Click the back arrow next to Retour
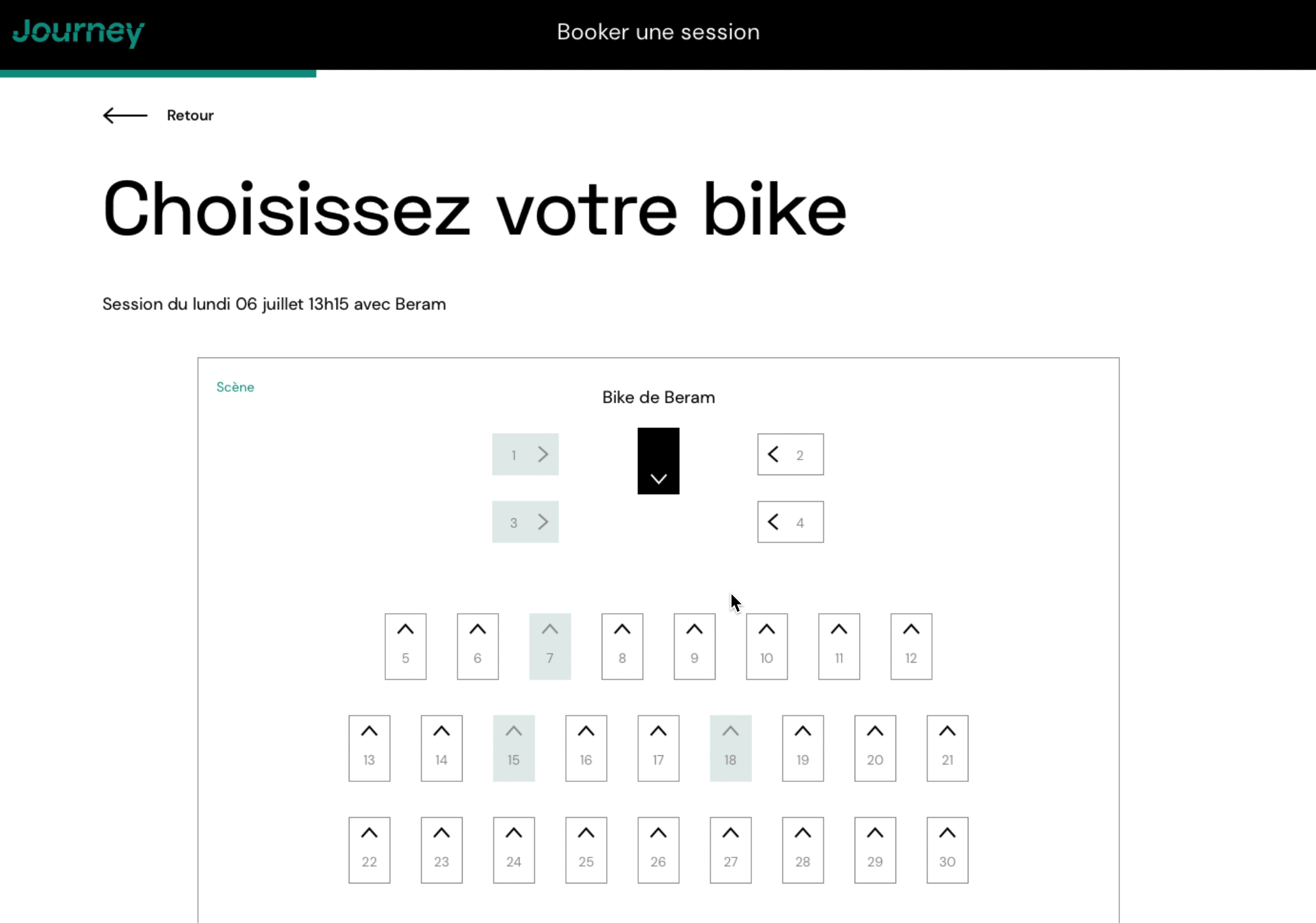This screenshot has height=923, width=1316. [x=125, y=116]
